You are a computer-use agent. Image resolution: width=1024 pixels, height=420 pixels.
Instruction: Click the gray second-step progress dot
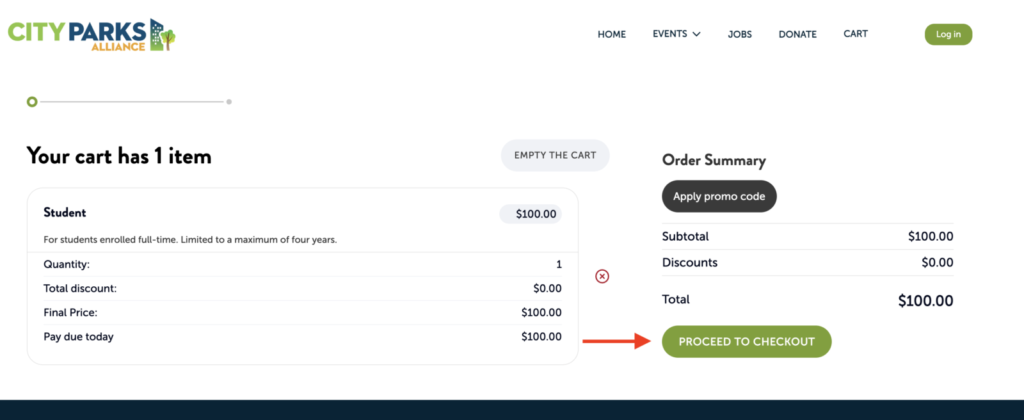tap(229, 101)
